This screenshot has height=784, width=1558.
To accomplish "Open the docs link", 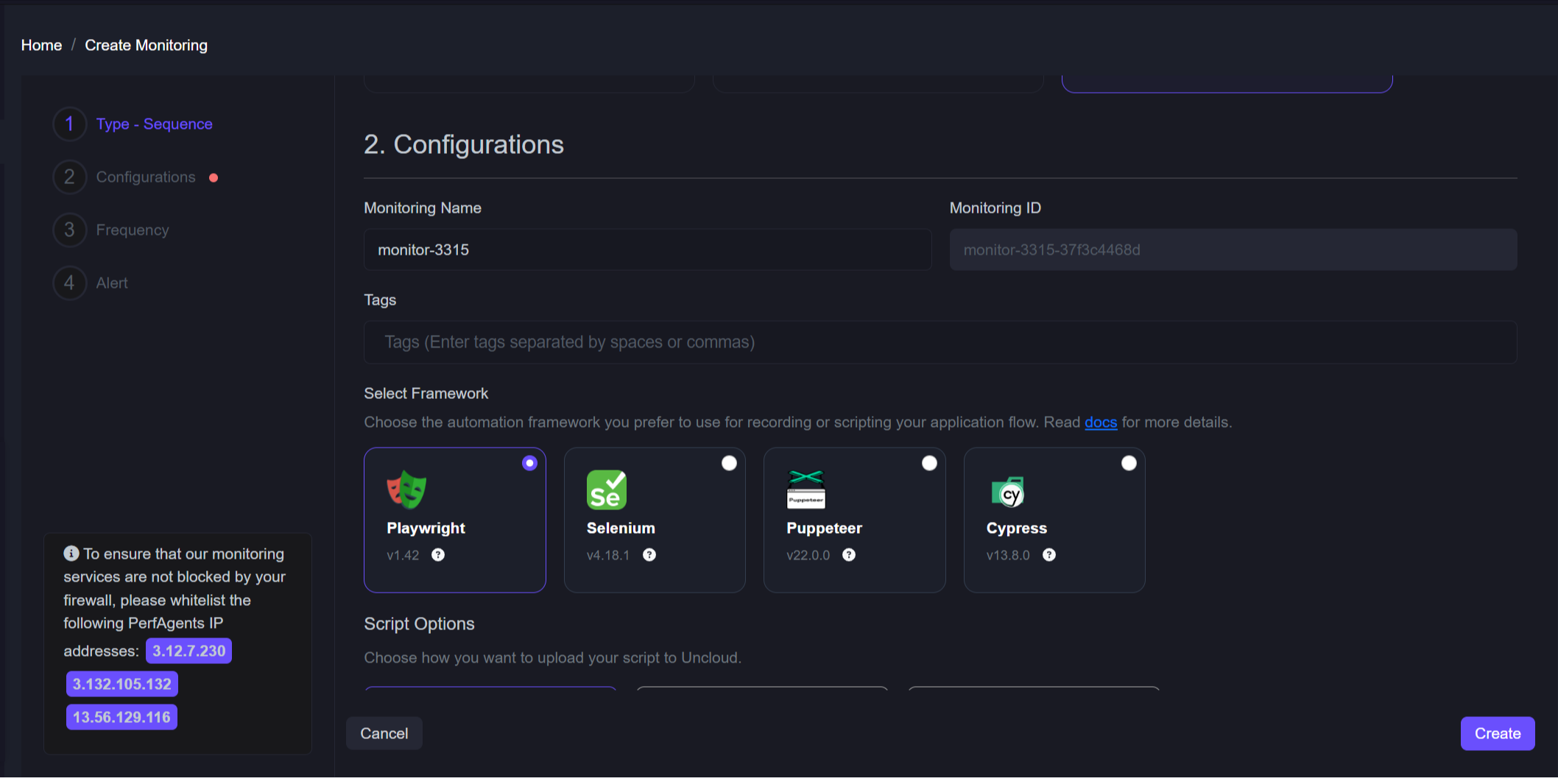I will pyautogui.click(x=1100, y=423).
